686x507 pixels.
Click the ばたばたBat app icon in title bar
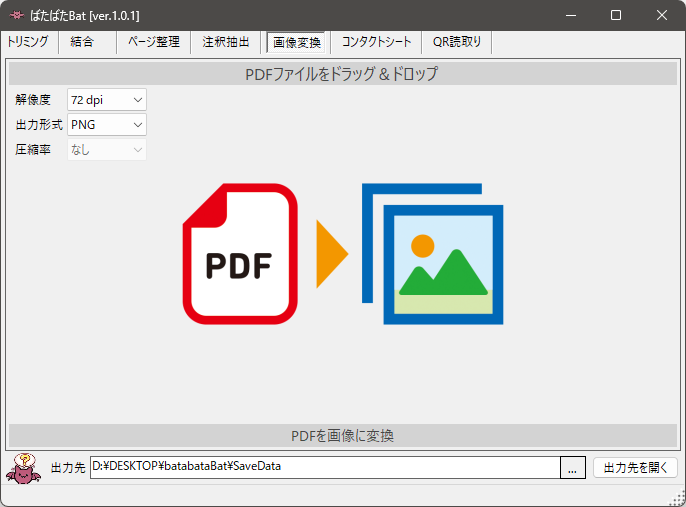[x=17, y=15]
